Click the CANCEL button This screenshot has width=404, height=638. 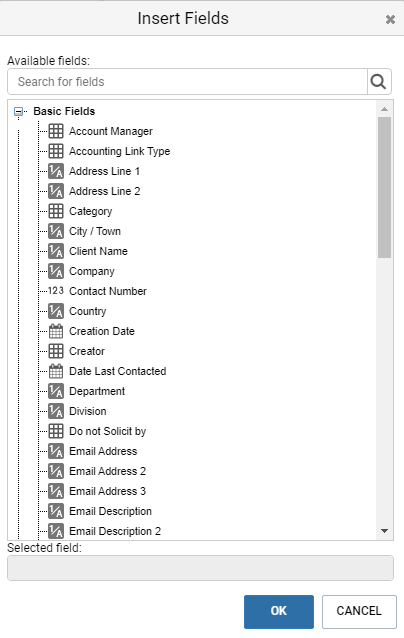[359, 612]
